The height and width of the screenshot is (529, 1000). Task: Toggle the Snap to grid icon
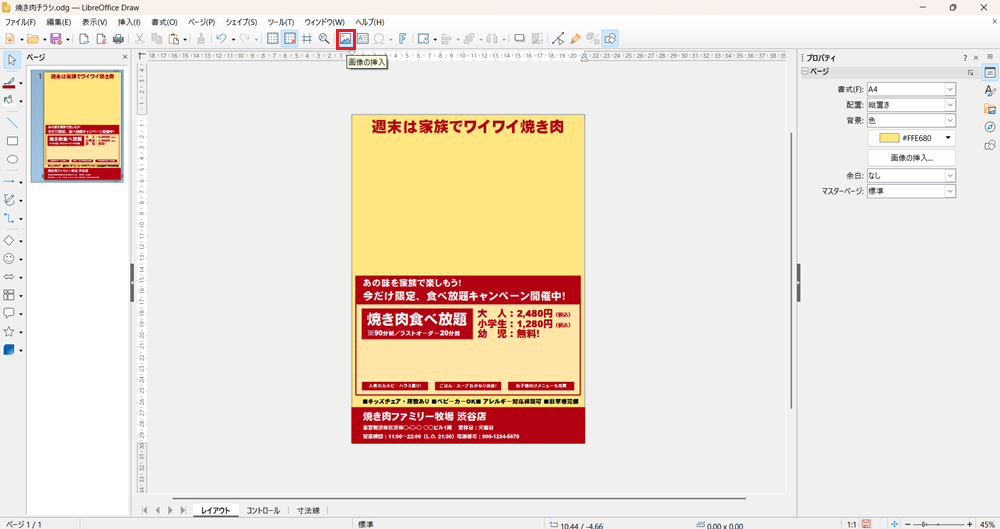coord(290,39)
